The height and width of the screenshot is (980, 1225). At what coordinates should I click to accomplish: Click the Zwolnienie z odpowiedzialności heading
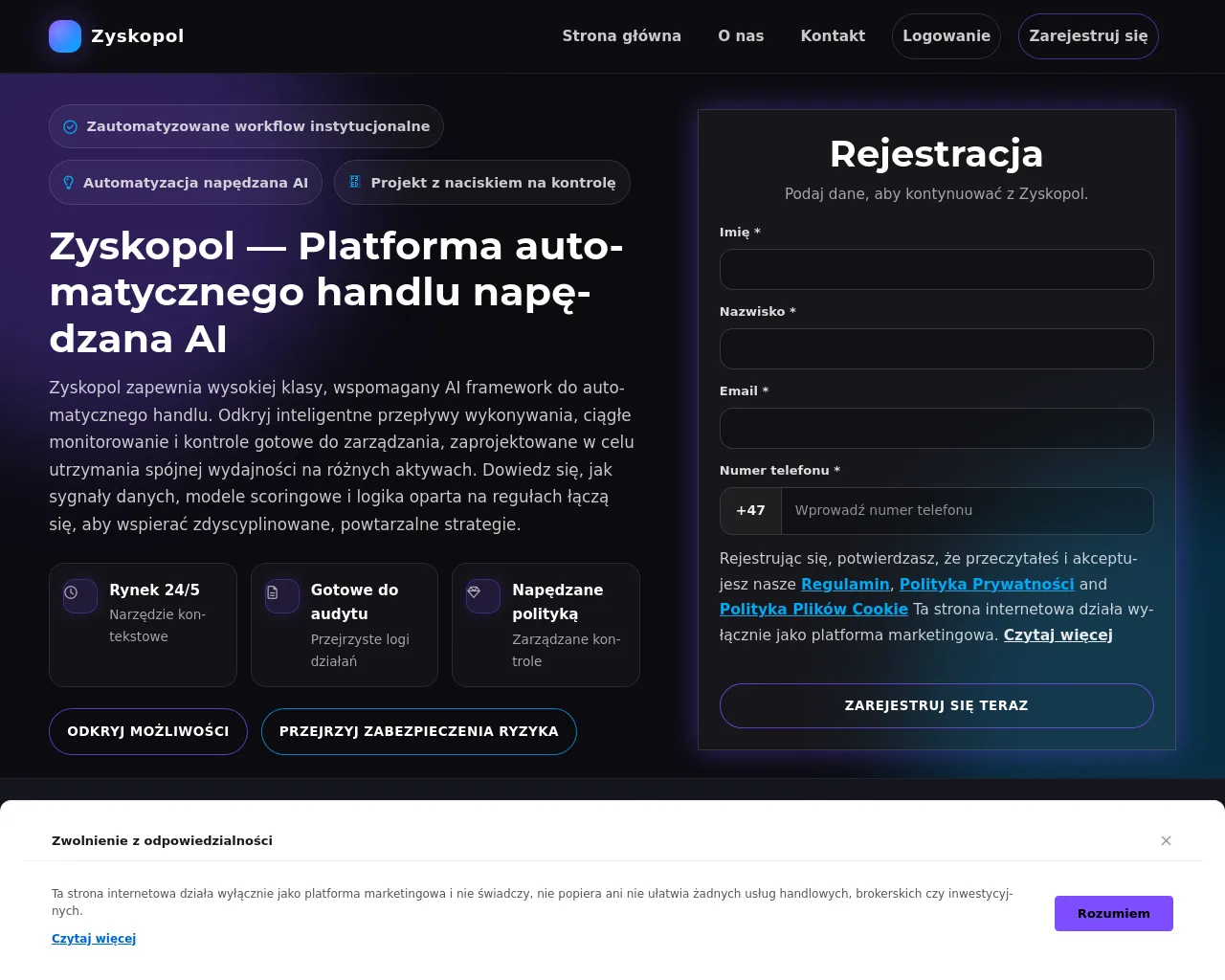pos(162,840)
